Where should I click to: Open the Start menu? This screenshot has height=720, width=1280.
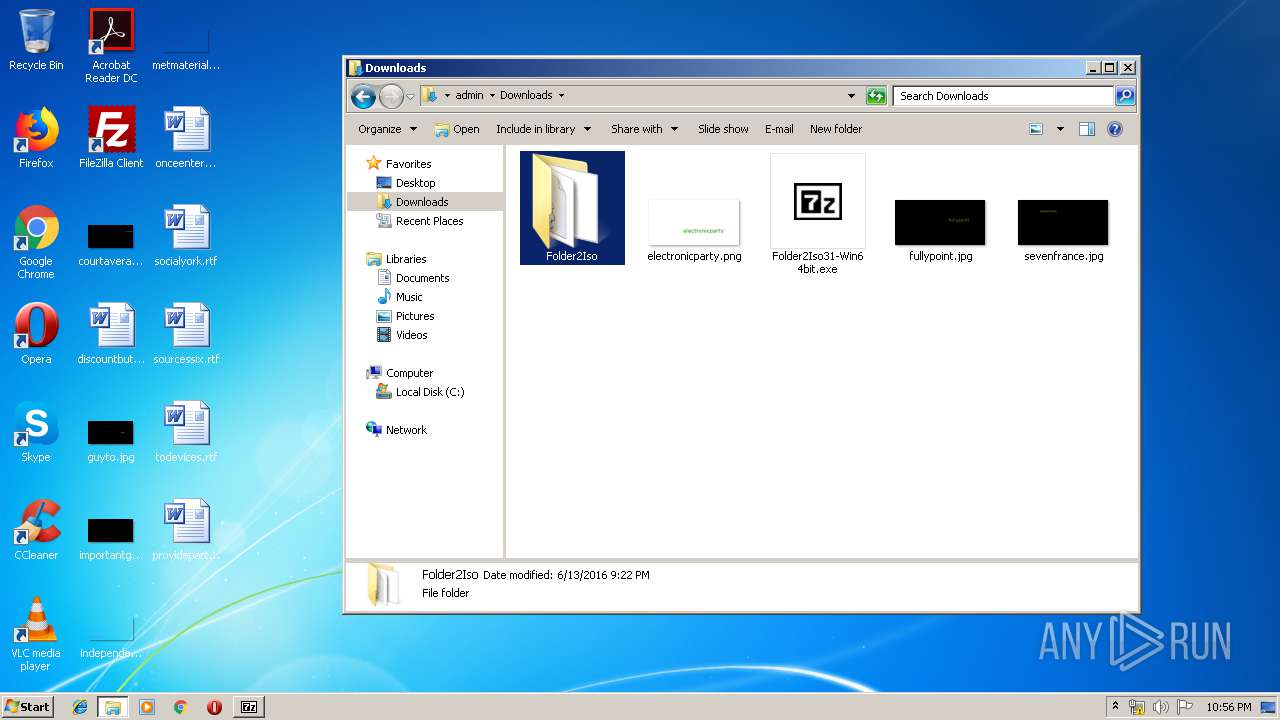tap(27, 706)
